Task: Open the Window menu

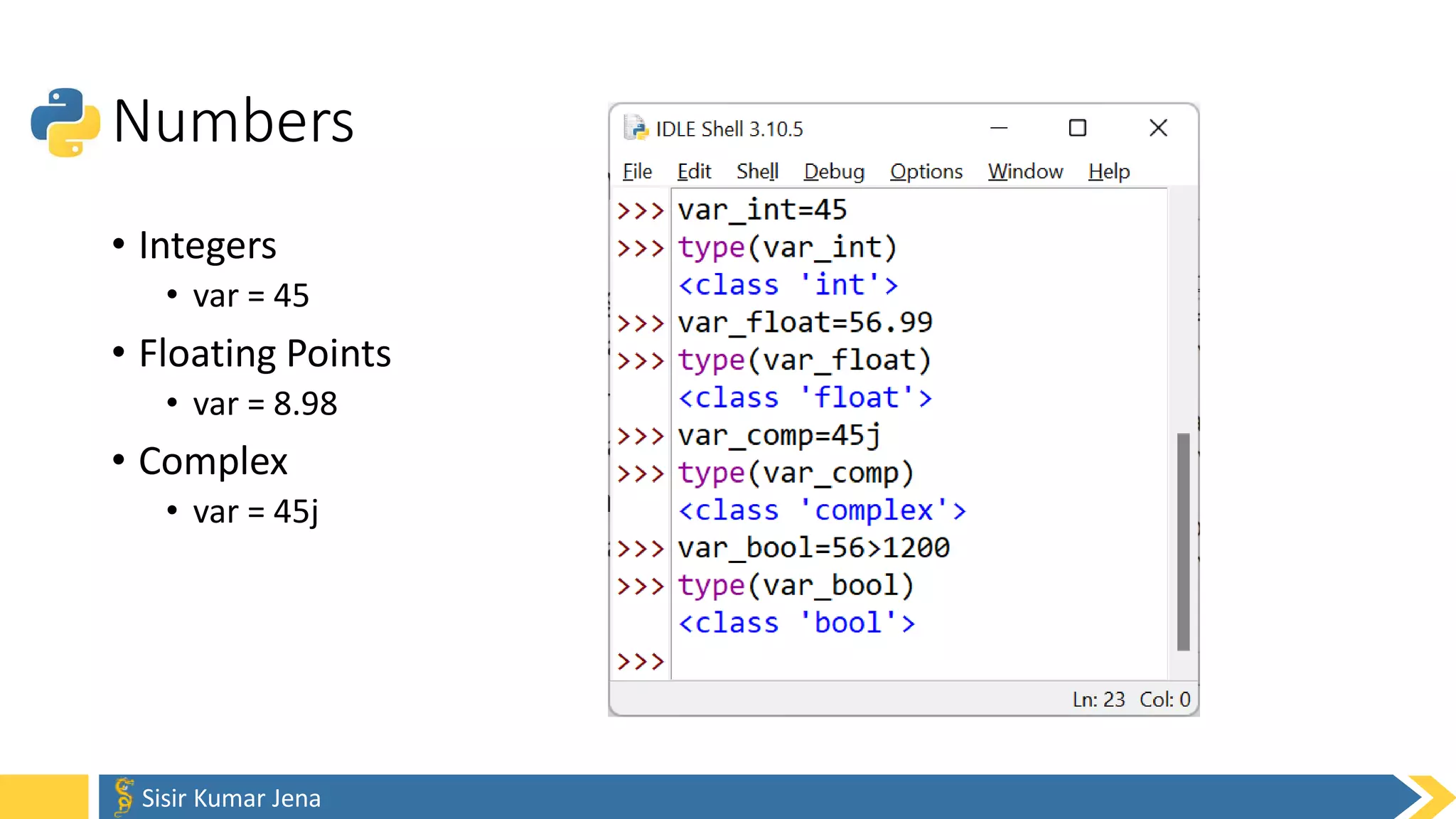Action: tap(1025, 171)
